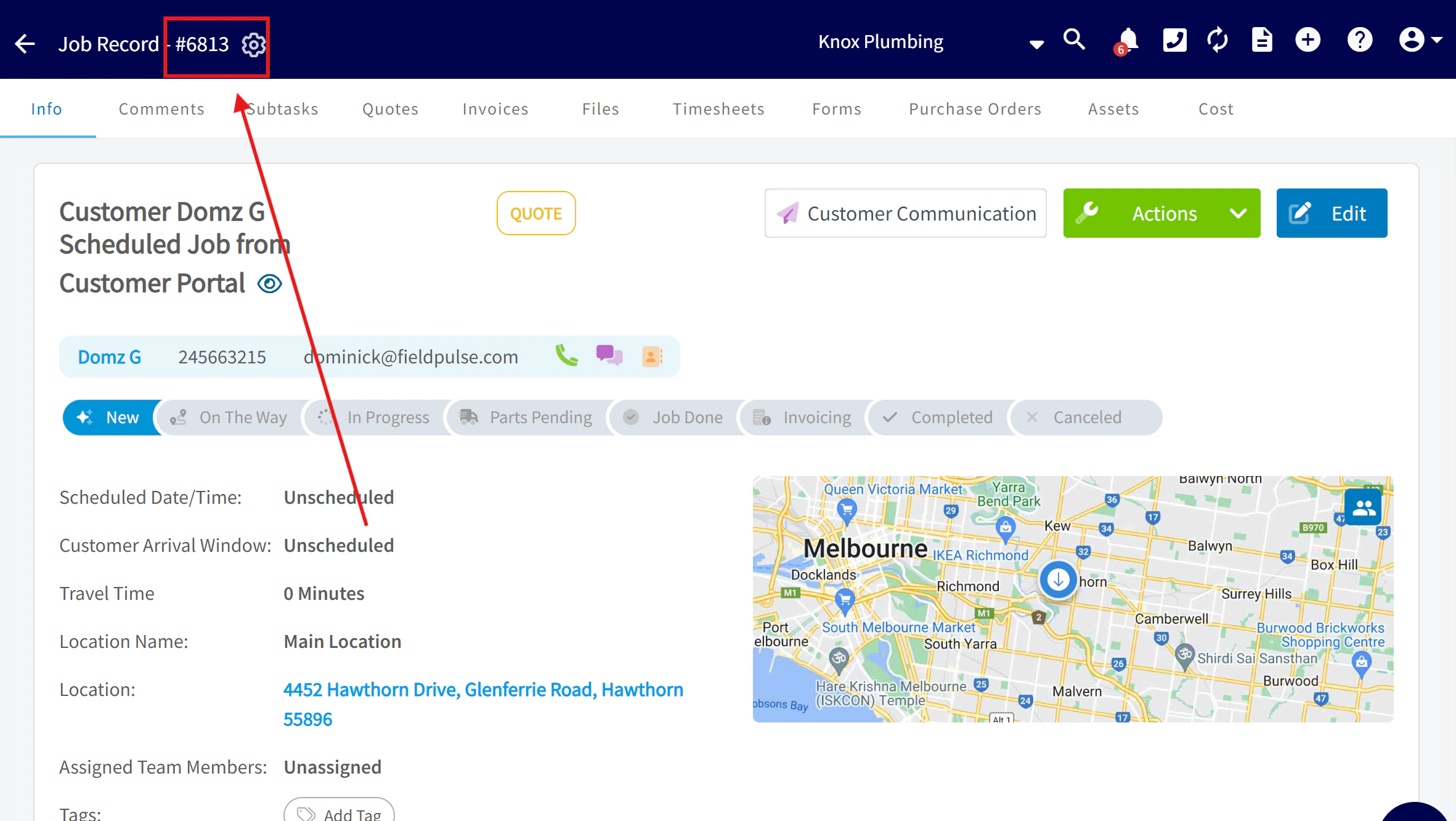Open the orange contact card icon

(652, 357)
